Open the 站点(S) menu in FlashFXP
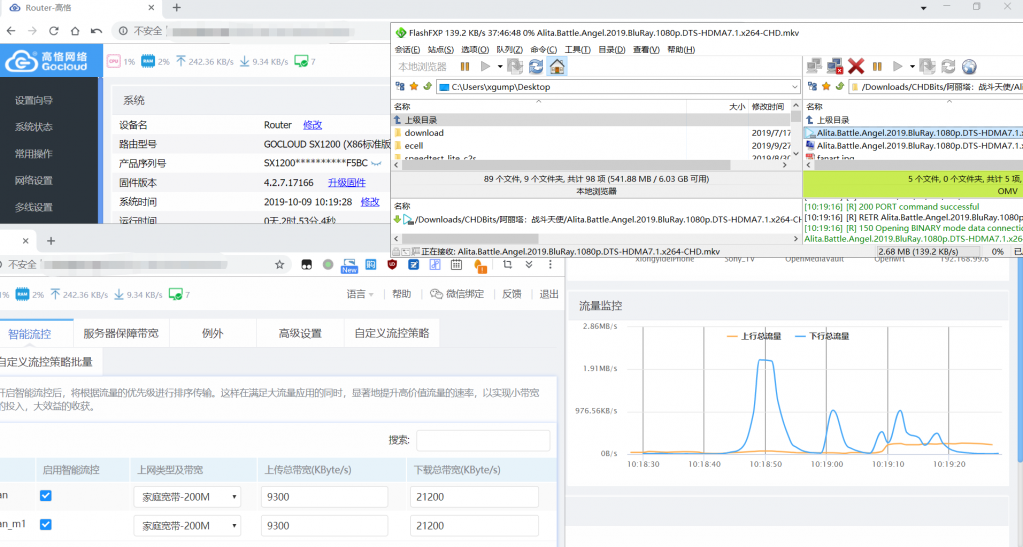This screenshot has height=547, width=1023. (x=440, y=50)
